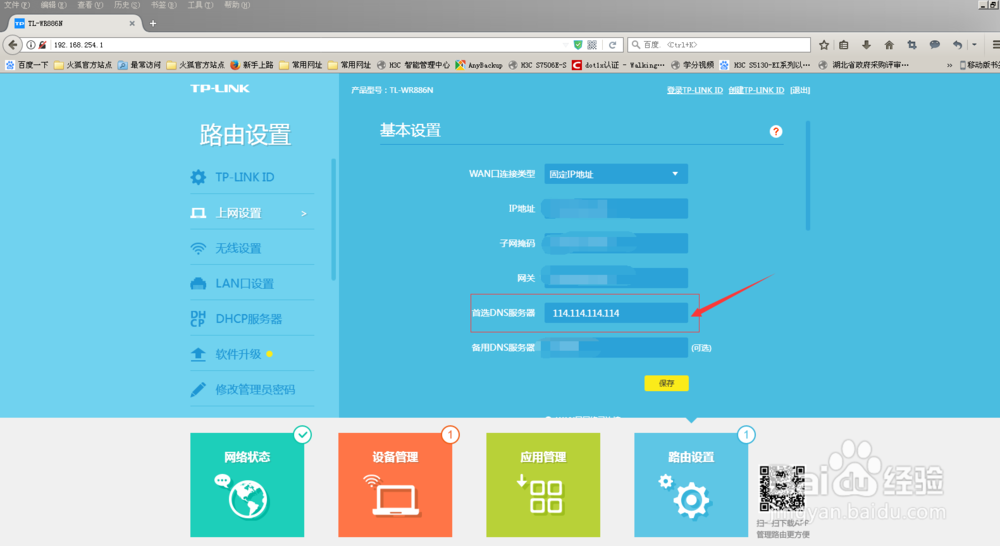This screenshot has height=546, width=1000.
Task: Open 百度一下 bookmark
Action: (27, 65)
